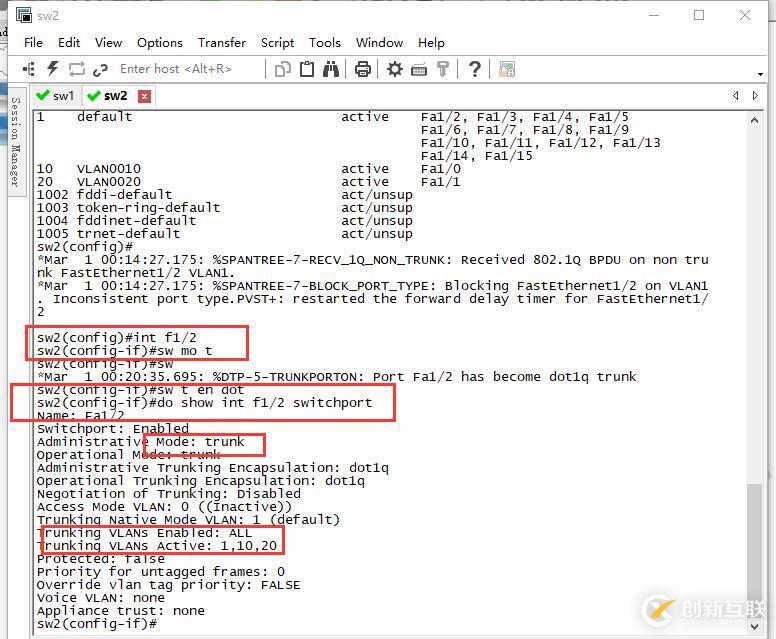This screenshot has width=776, height=639.
Task: Open the View menu
Action: [108, 43]
